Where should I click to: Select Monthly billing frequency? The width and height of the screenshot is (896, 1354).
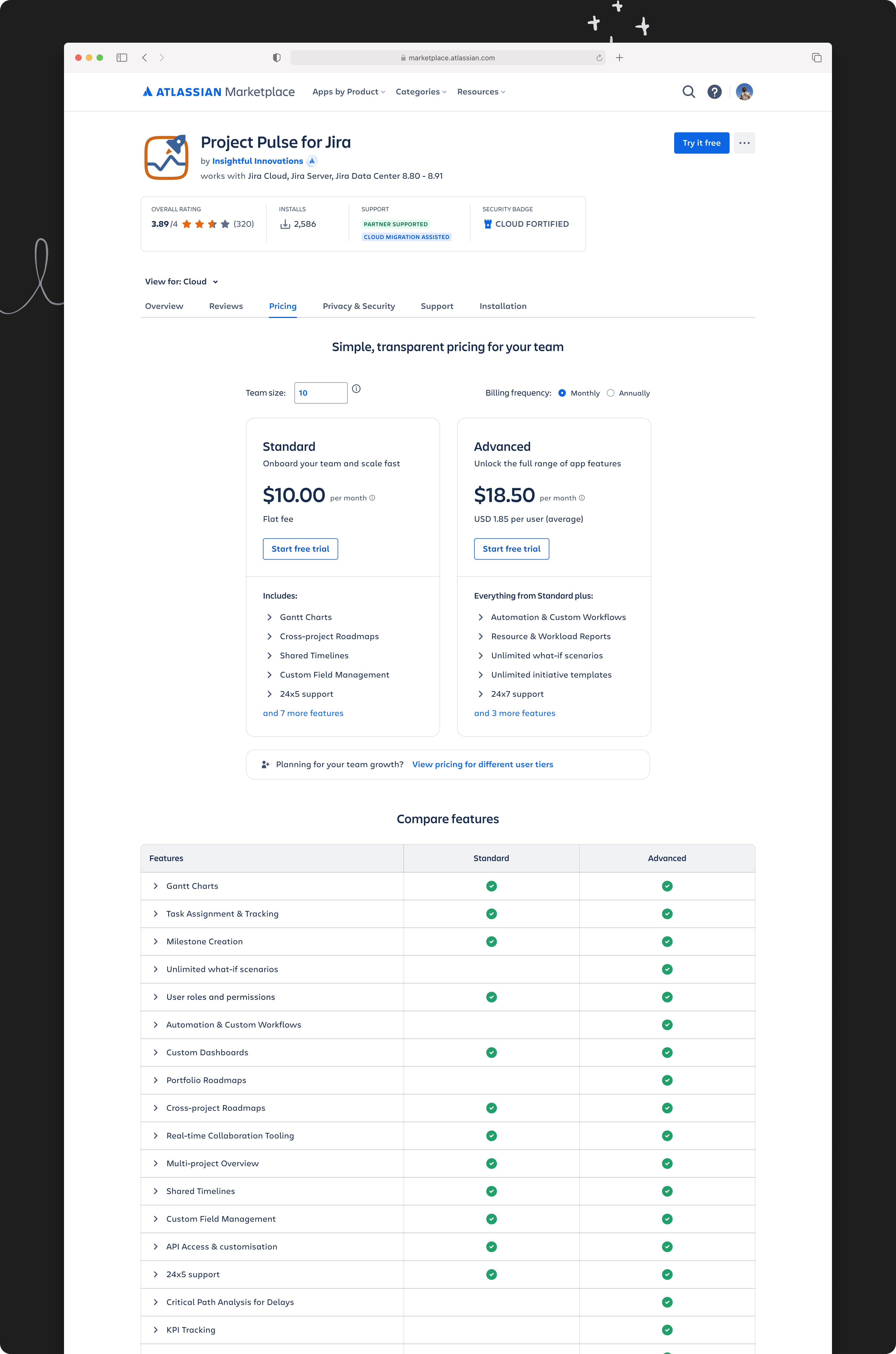coord(562,393)
